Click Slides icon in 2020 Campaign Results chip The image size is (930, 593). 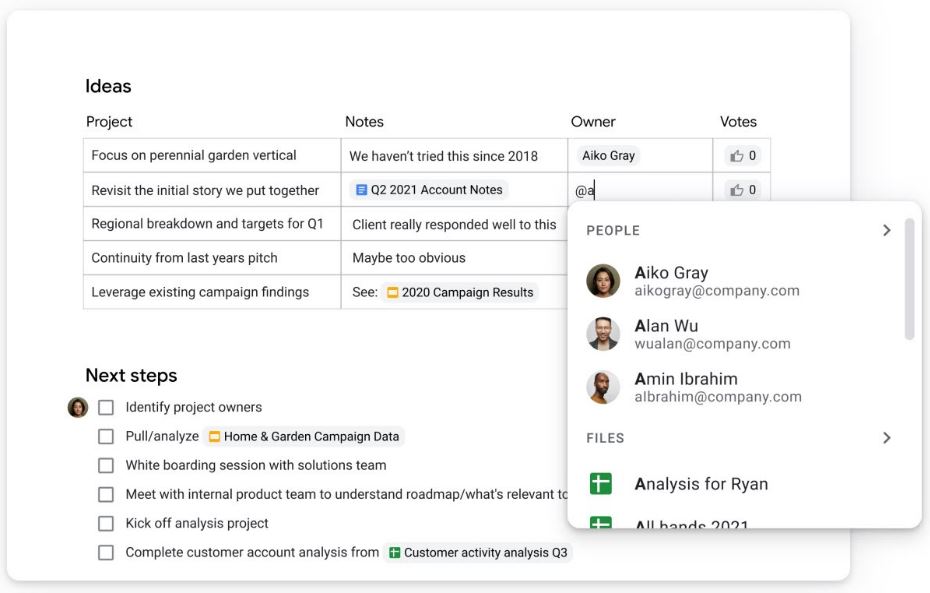point(392,292)
